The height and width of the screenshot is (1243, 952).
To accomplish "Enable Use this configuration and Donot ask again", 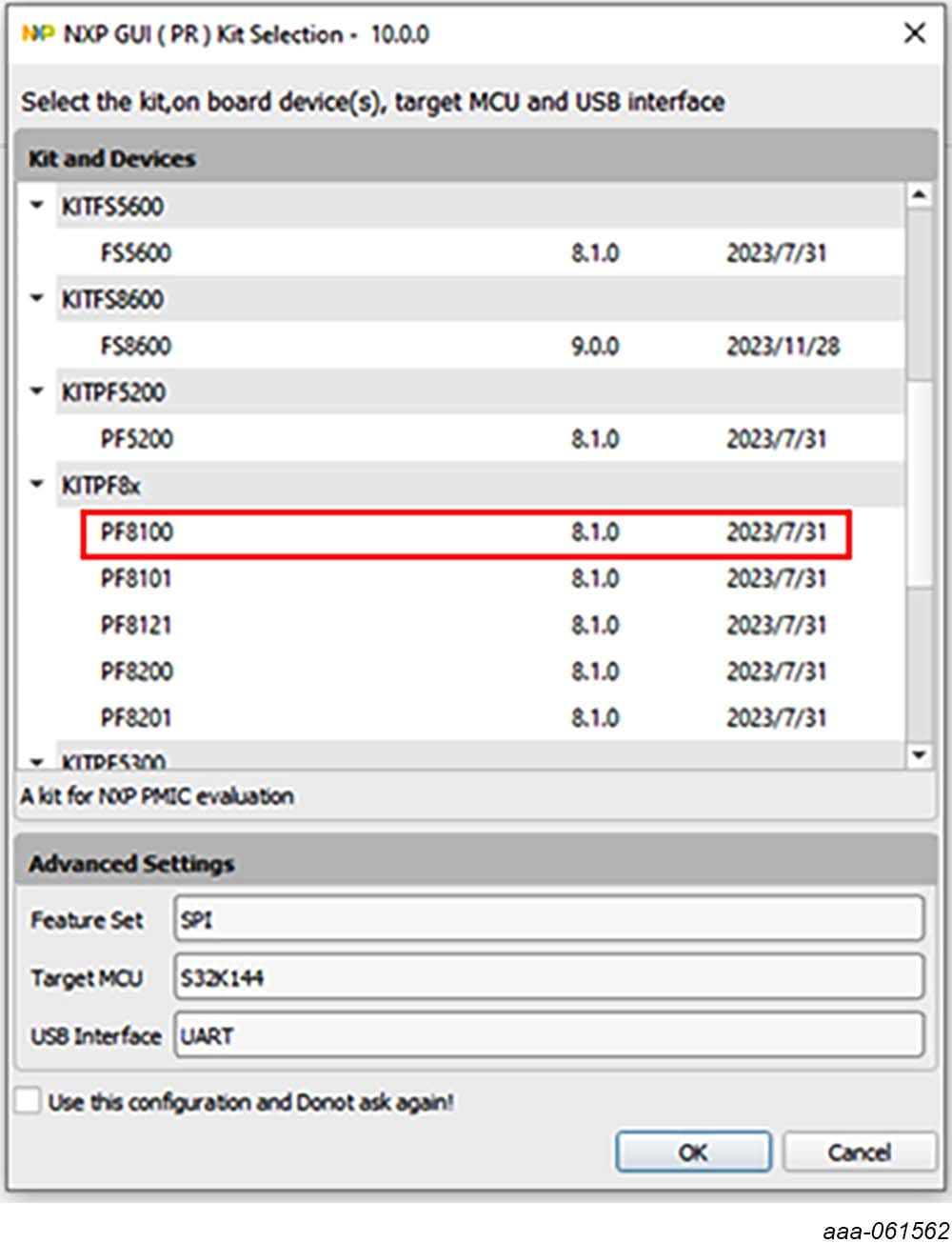I will (x=26, y=1100).
